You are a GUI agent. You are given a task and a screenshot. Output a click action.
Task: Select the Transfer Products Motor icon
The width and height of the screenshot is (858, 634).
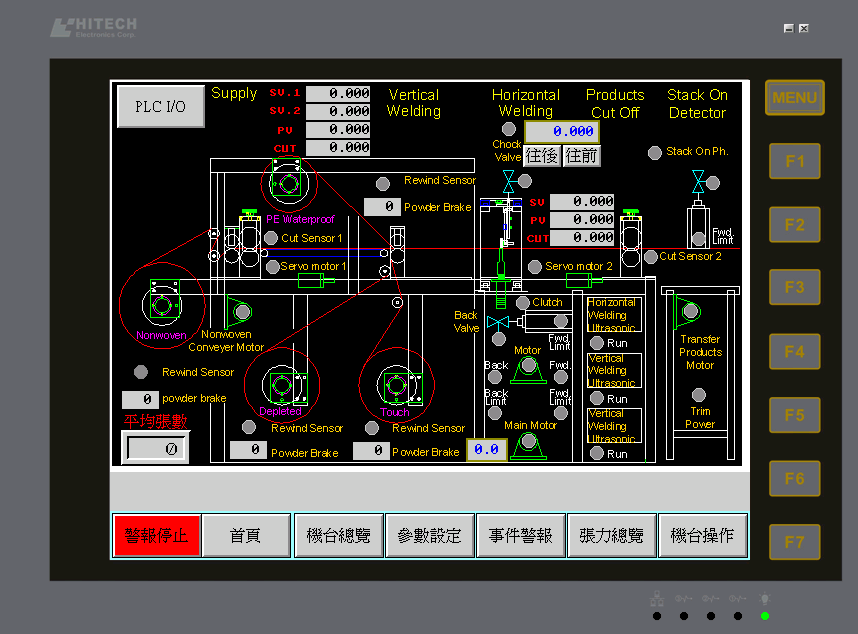point(690,311)
